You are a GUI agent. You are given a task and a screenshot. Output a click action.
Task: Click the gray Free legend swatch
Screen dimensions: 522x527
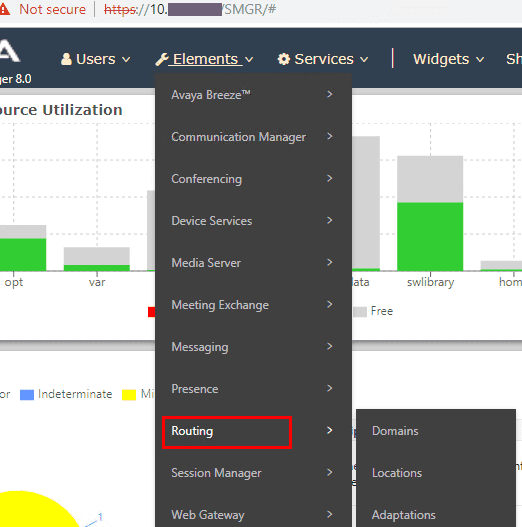[360, 312]
